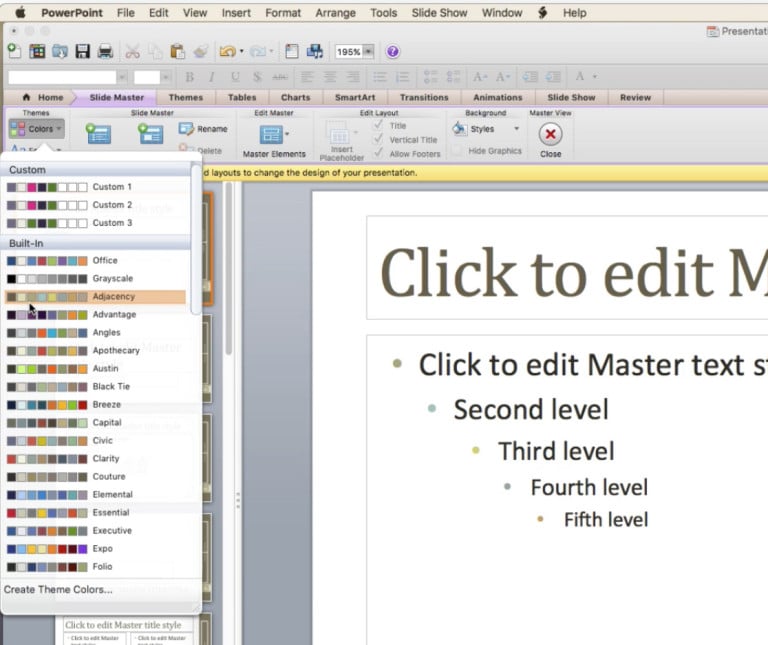Close Master View with red X
This screenshot has width=768, height=645.
click(x=550, y=134)
